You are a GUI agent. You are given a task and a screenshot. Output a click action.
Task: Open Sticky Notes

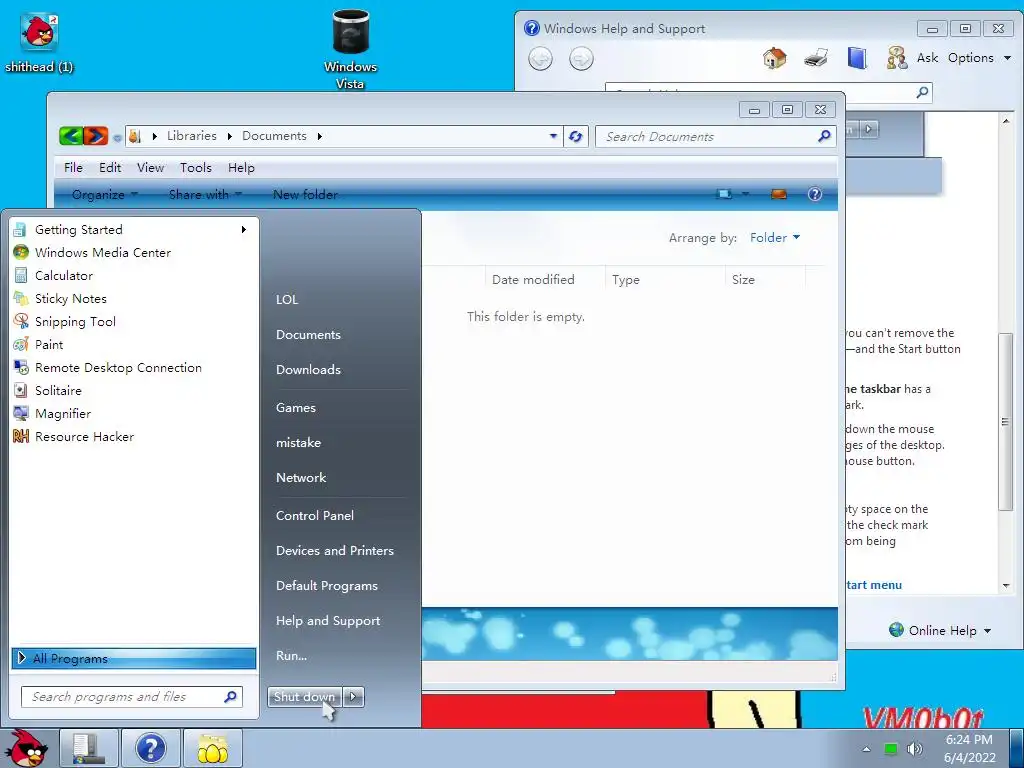(133, 298)
